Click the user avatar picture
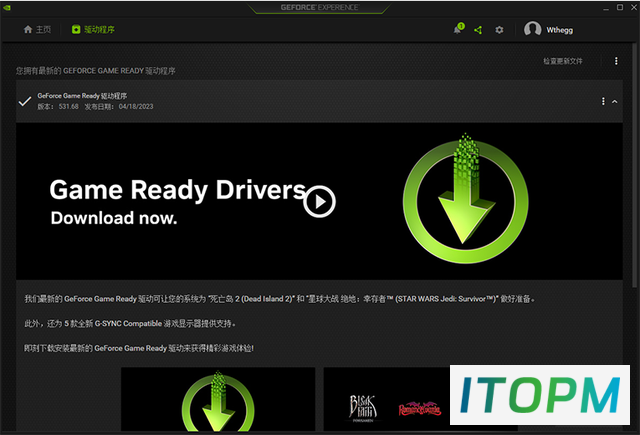 (532, 29)
